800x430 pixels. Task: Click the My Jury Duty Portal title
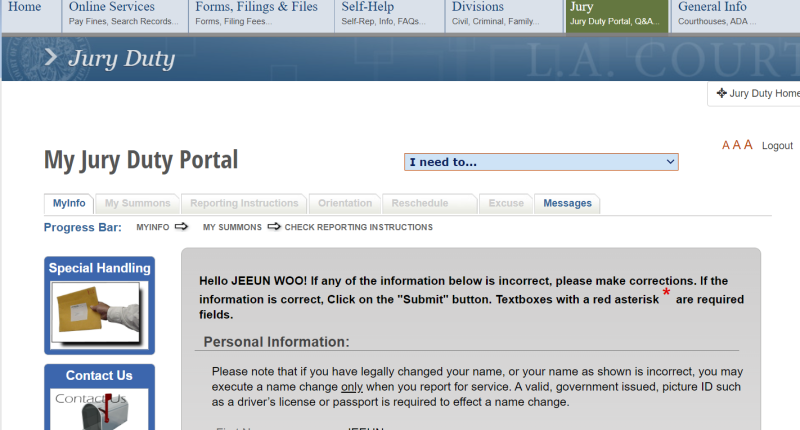click(x=141, y=160)
